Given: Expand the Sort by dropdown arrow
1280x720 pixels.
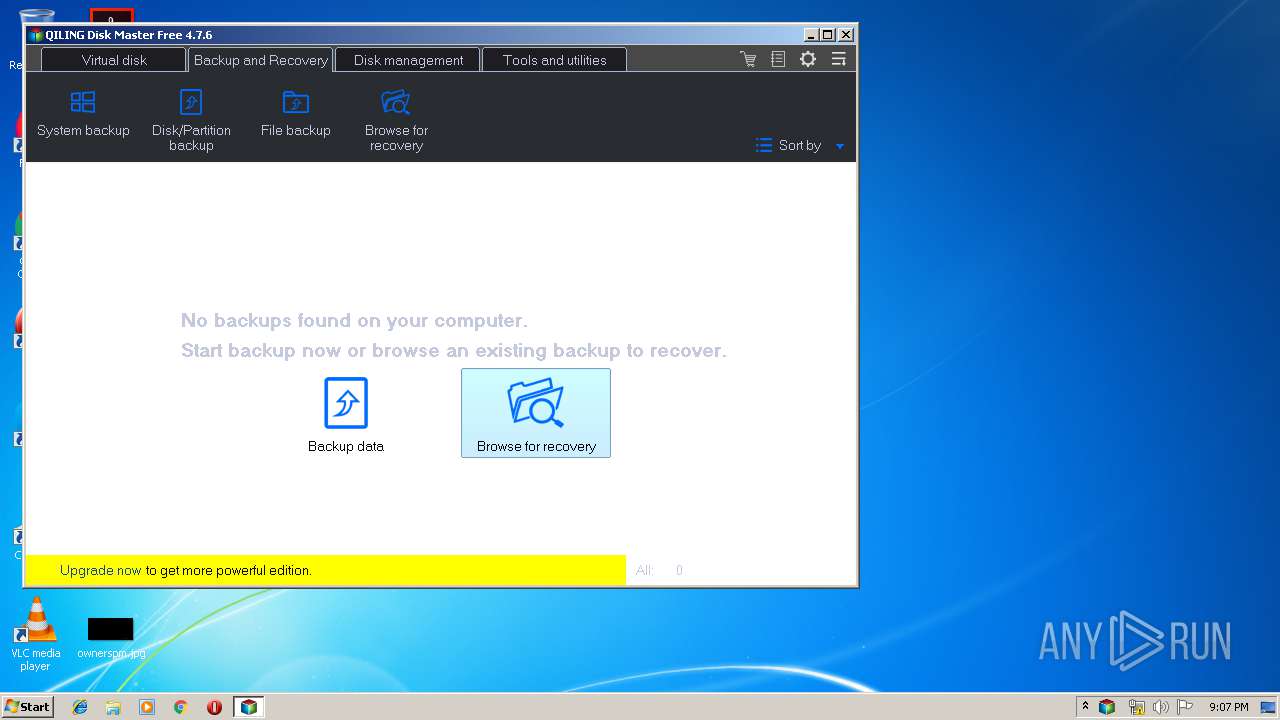Looking at the screenshot, I should (x=840, y=146).
